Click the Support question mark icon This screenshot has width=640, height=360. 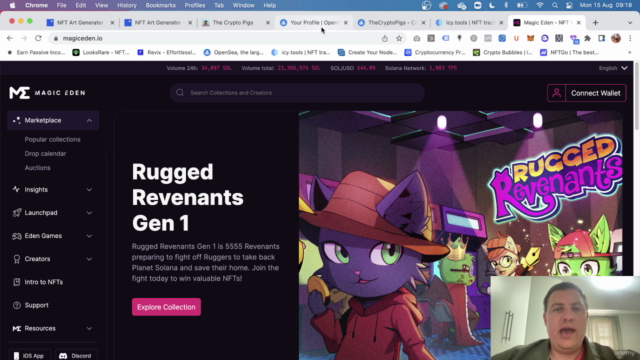coord(17,305)
